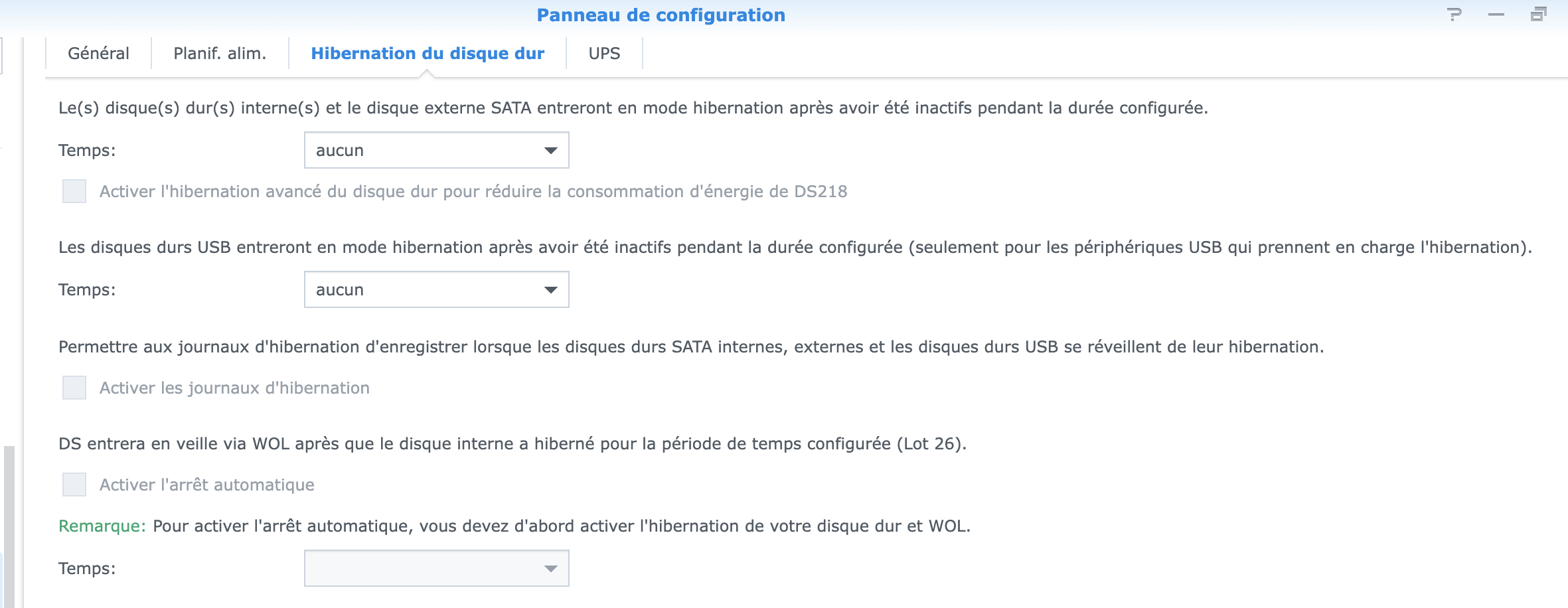Click arrow of the internal disk time combo
Screen dimensions: 1568x608
coord(550,151)
